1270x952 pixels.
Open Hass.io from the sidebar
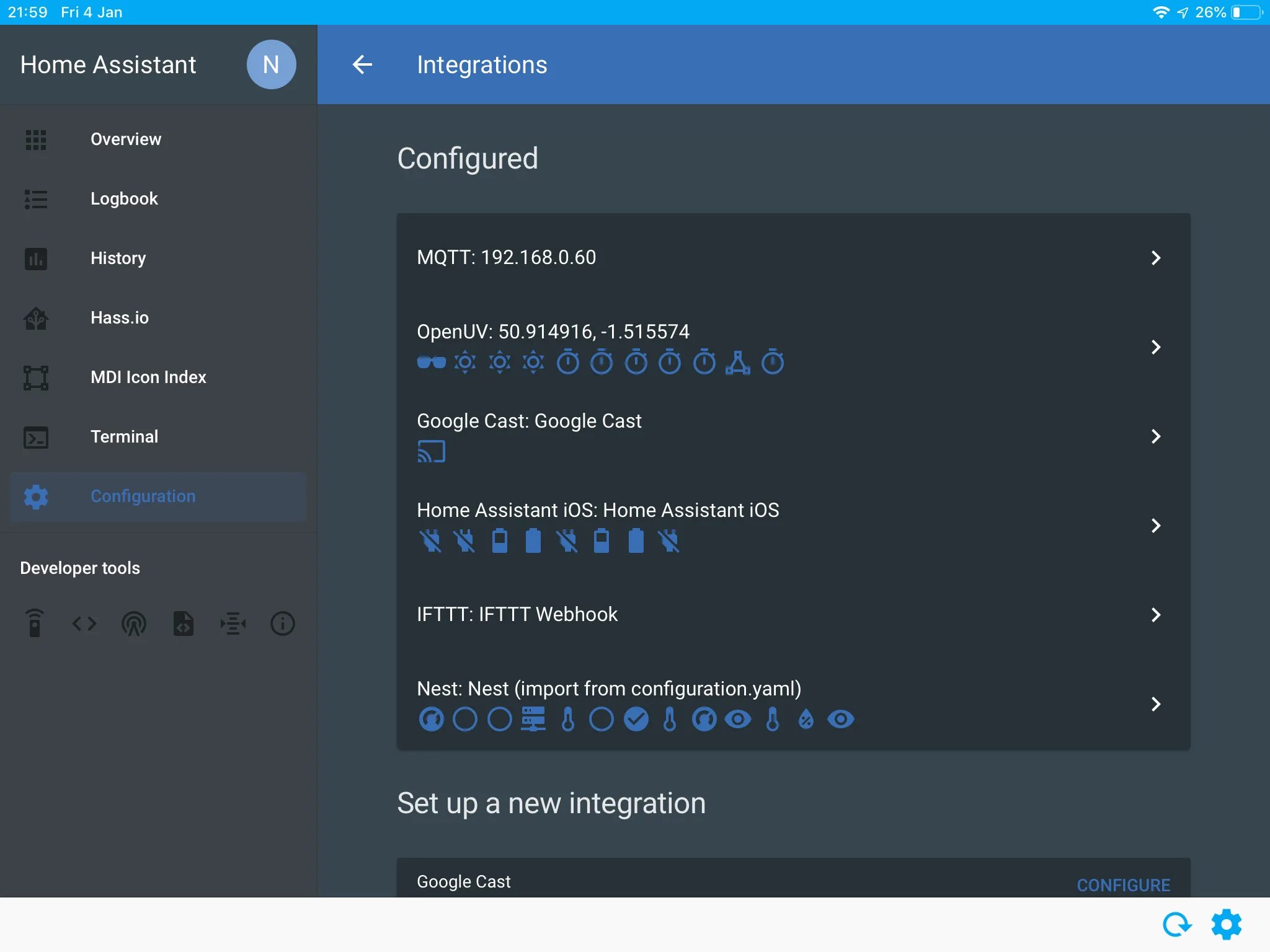point(120,318)
